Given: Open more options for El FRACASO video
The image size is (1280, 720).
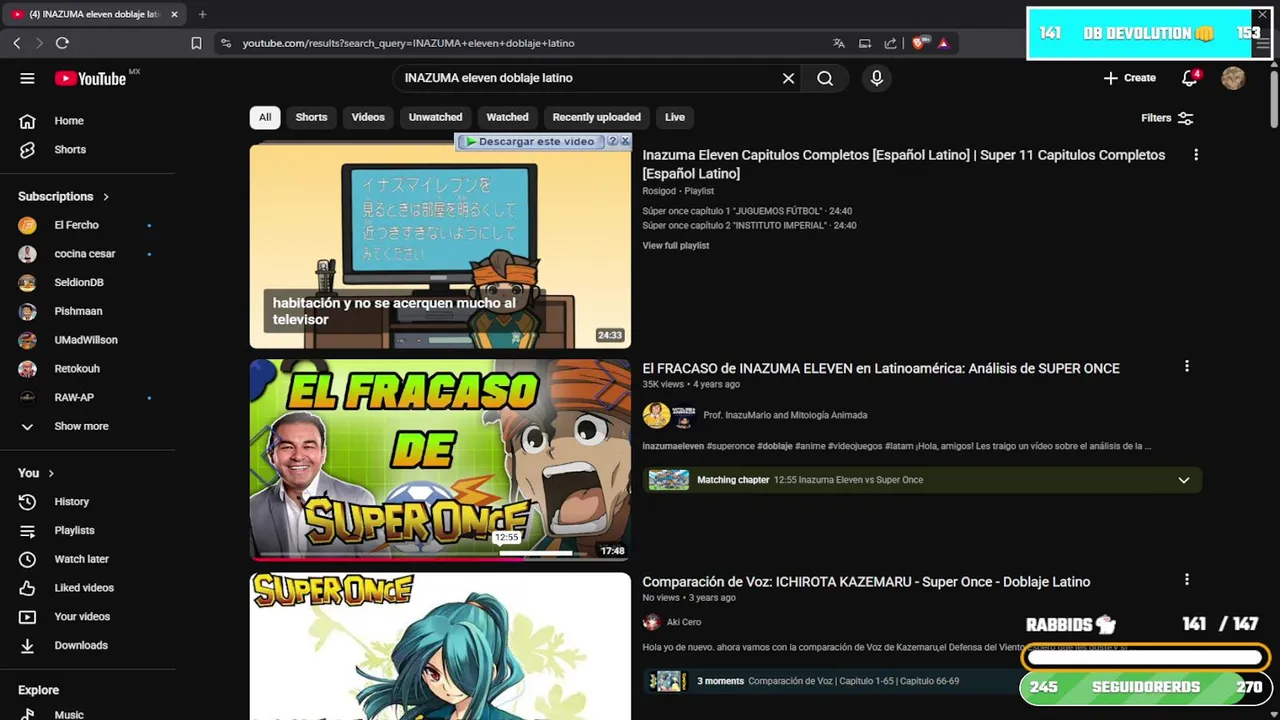Looking at the screenshot, I should tap(1187, 367).
